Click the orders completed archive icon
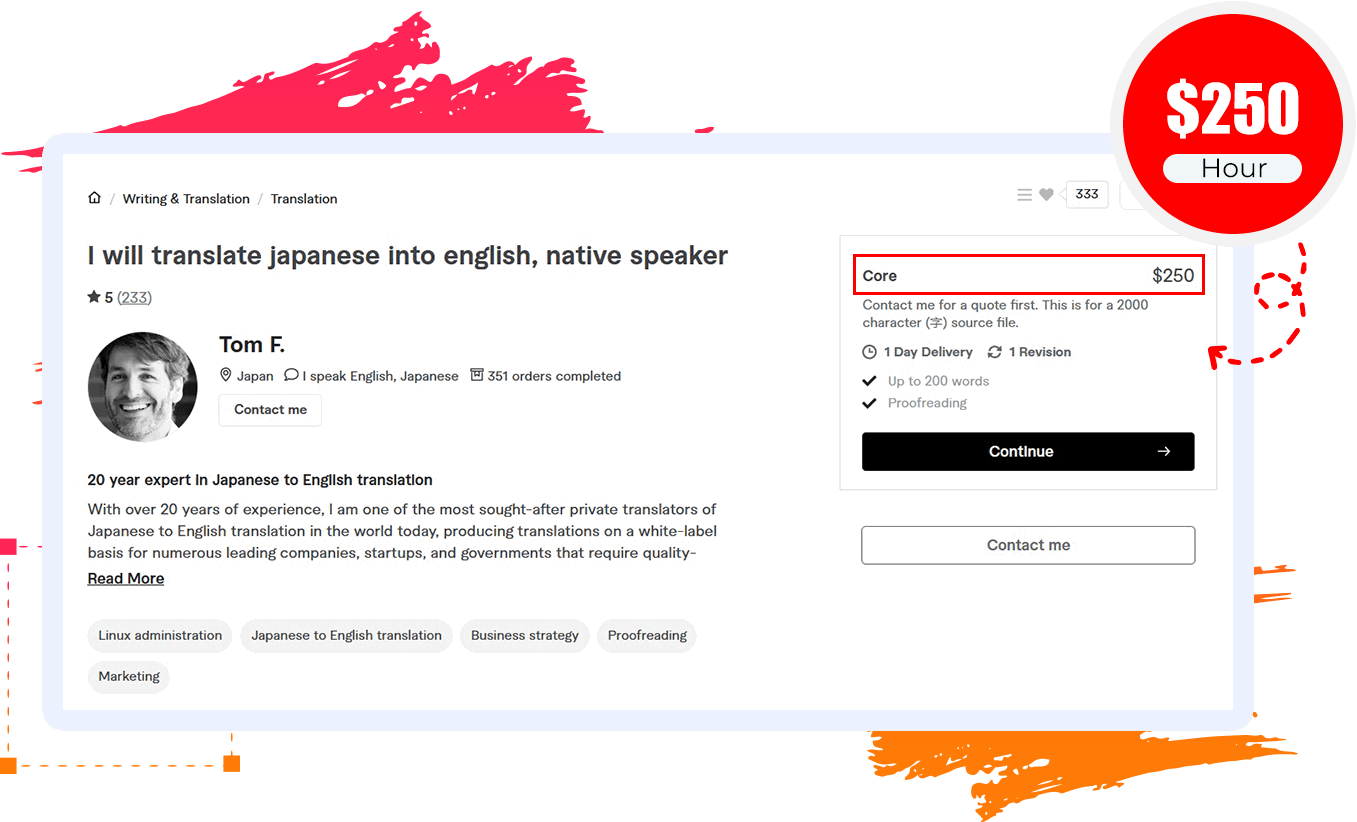The width and height of the screenshot is (1357, 822). (477, 376)
